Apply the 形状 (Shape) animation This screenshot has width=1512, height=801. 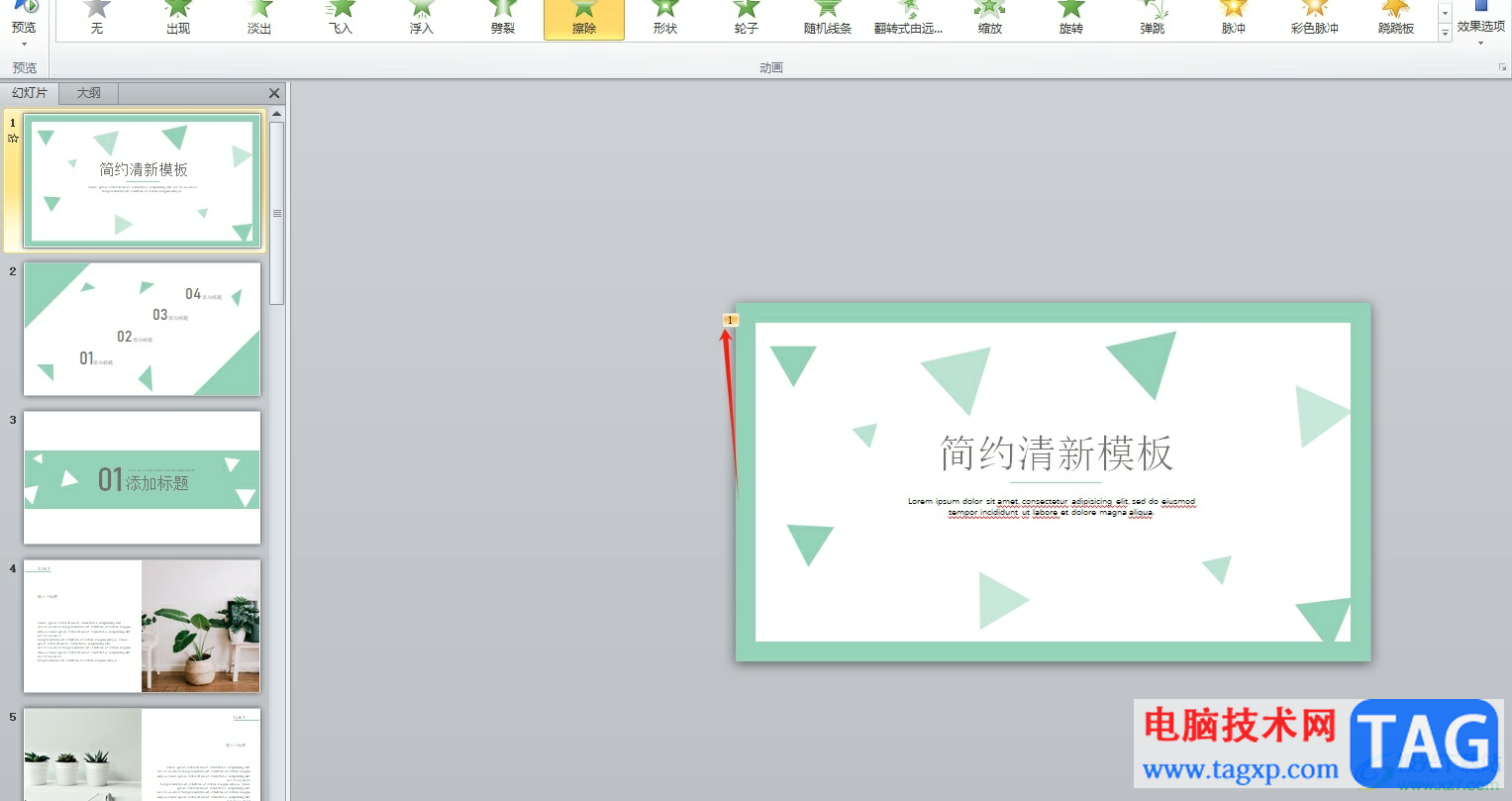665,19
